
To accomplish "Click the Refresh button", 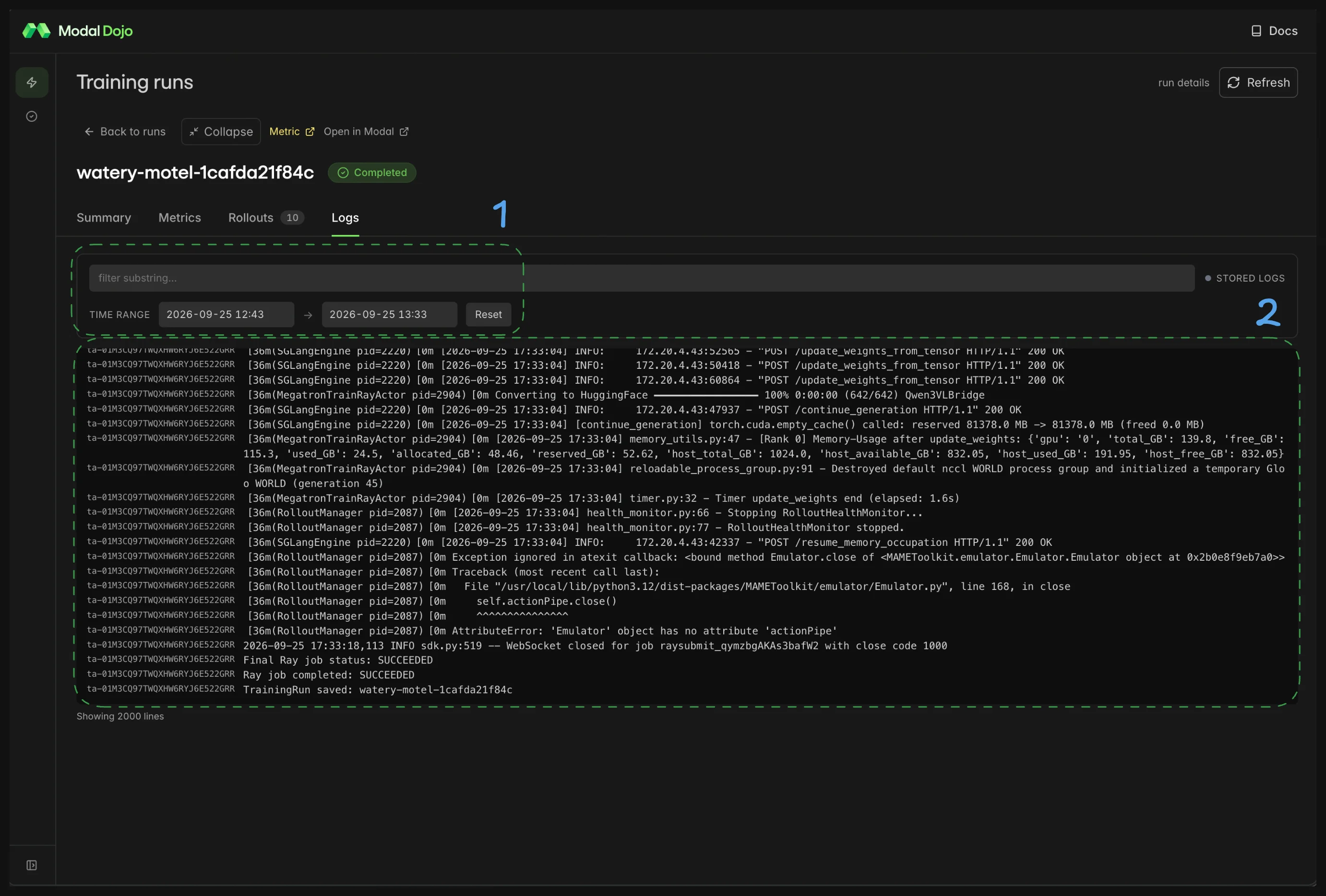I will tap(1258, 83).
